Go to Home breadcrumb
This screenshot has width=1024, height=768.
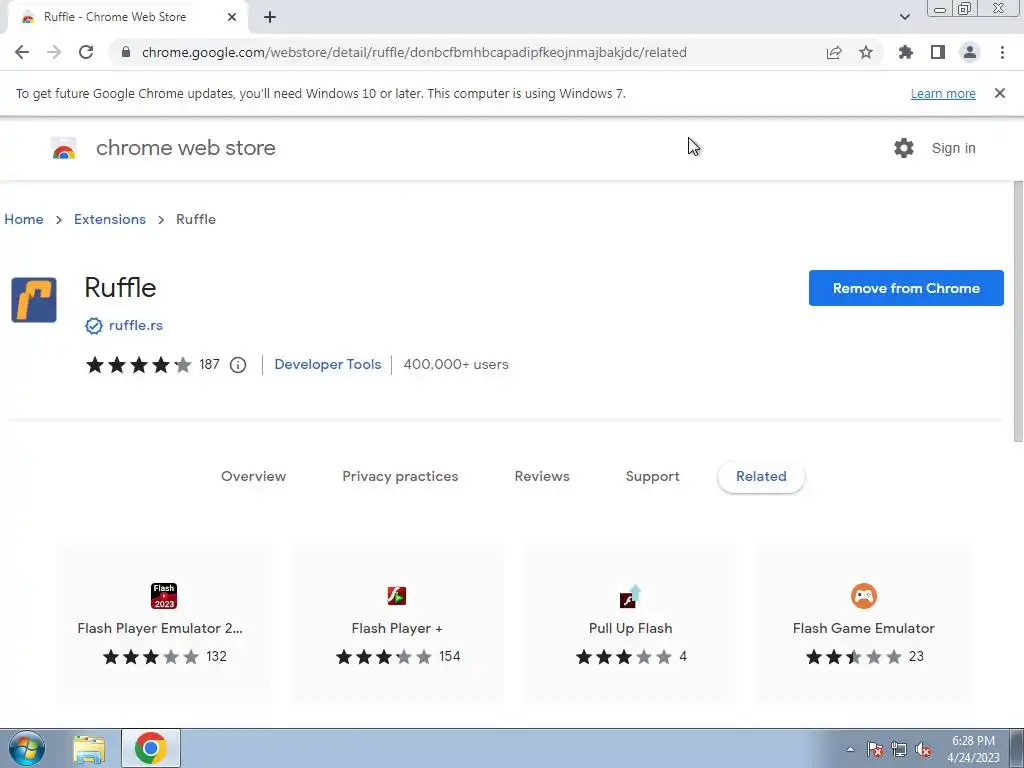[x=24, y=219]
